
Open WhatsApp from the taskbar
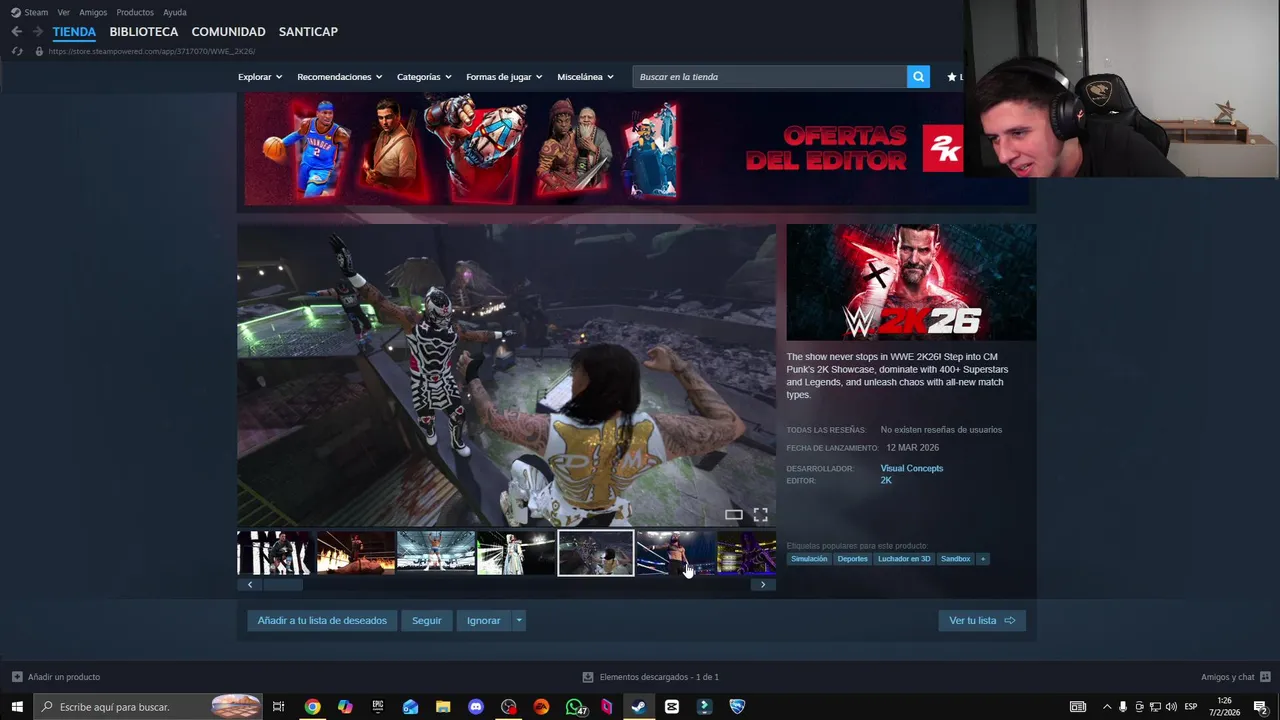point(575,707)
